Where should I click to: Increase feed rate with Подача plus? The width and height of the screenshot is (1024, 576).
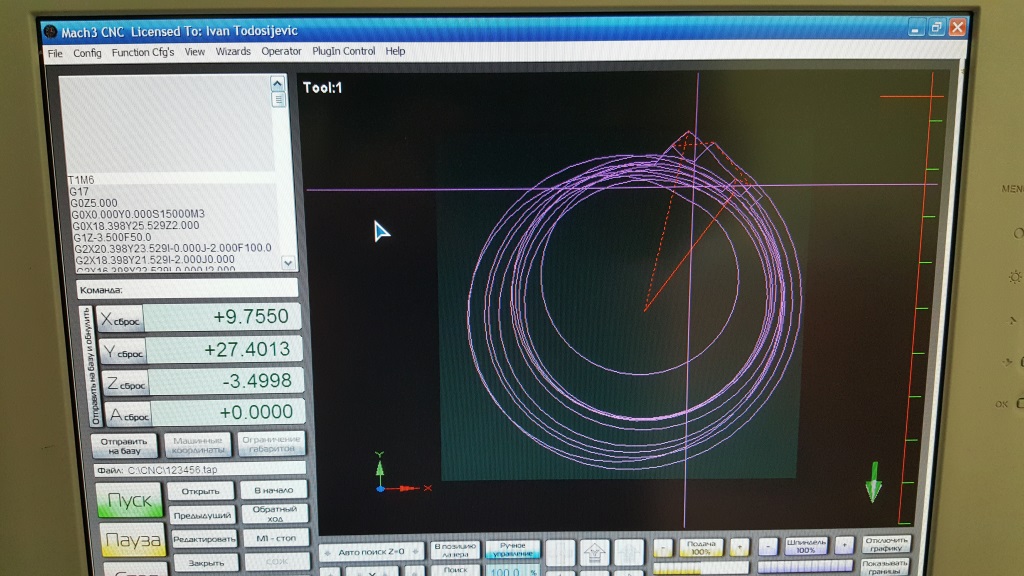740,547
